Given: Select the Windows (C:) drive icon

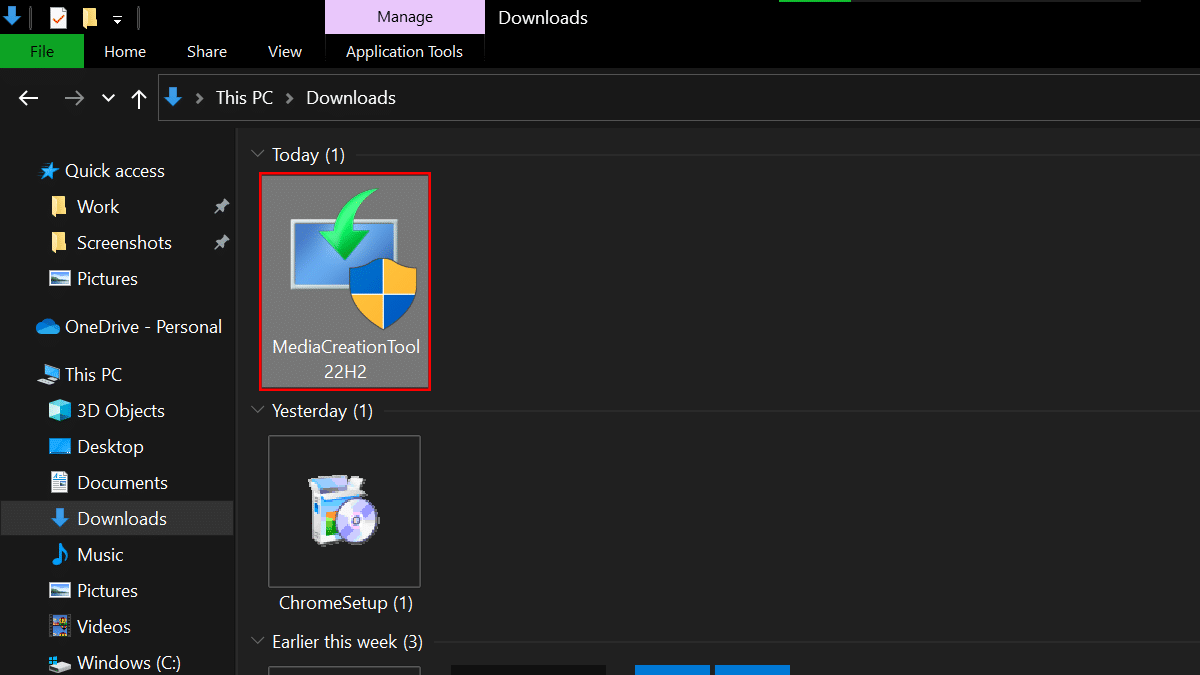Looking at the screenshot, I should (58, 662).
